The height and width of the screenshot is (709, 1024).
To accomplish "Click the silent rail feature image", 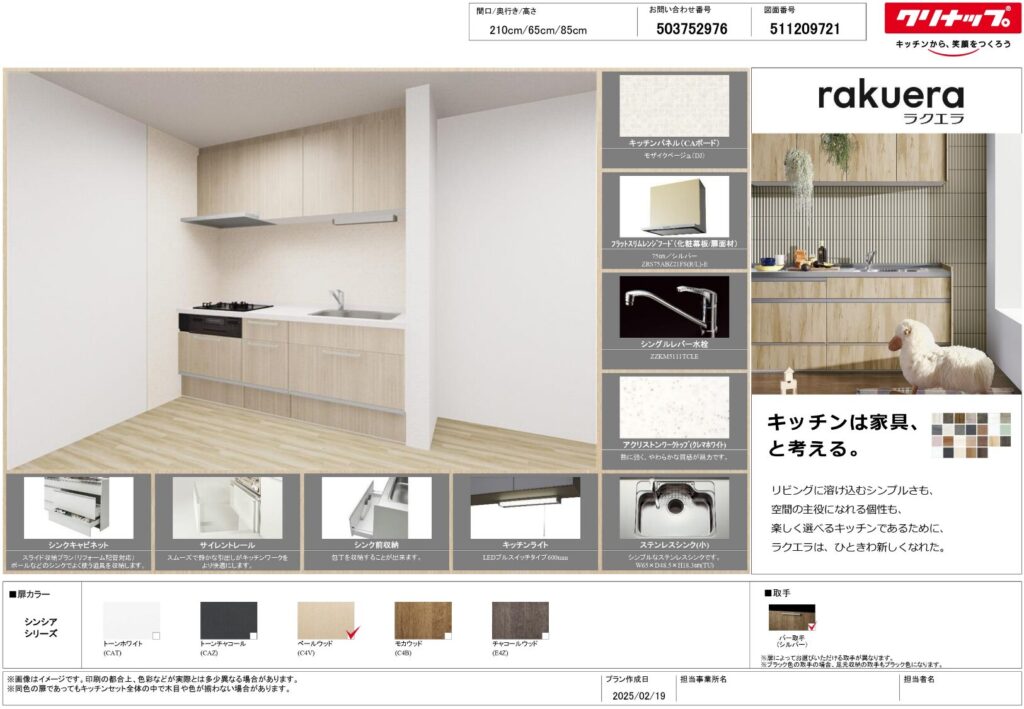I will click(x=227, y=507).
